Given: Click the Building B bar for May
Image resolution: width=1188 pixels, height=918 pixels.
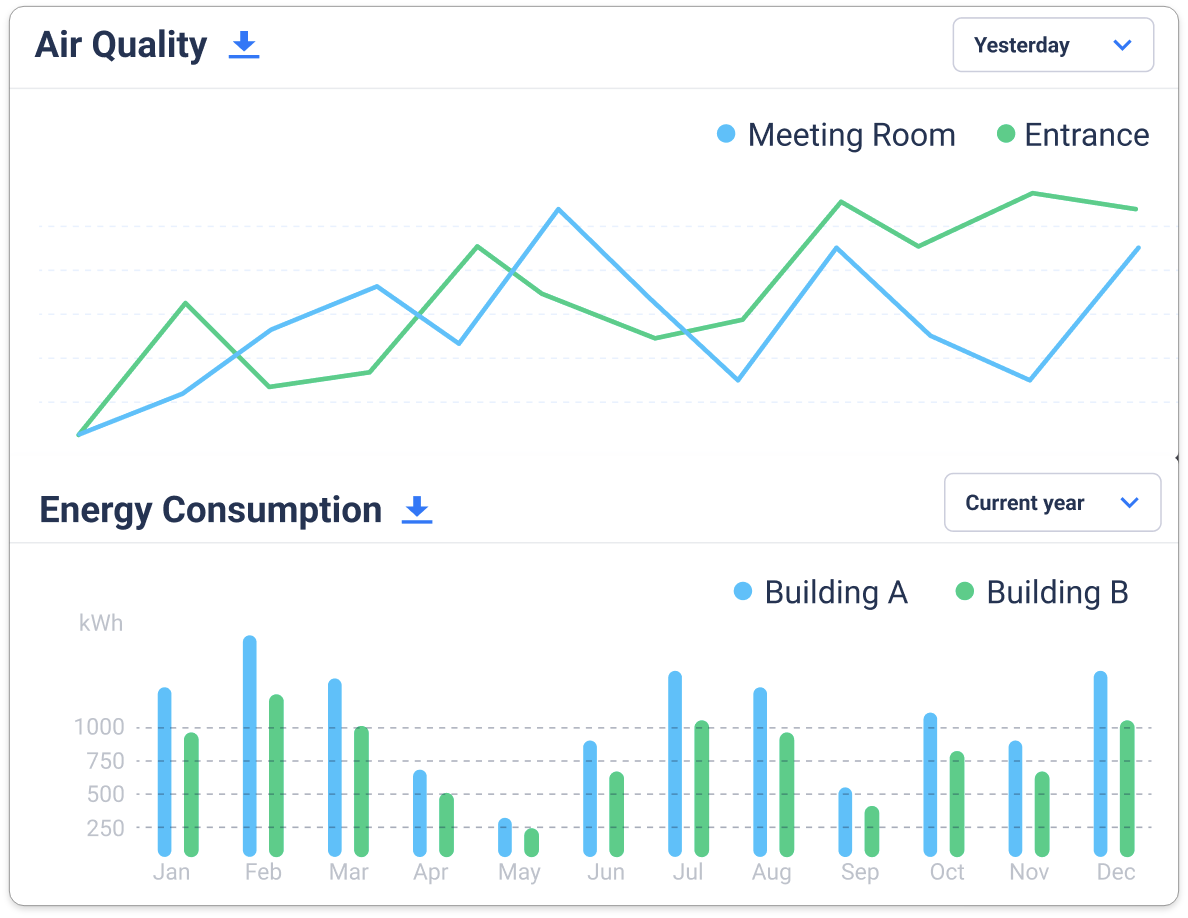Looking at the screenshot, I should click(532, 842).
